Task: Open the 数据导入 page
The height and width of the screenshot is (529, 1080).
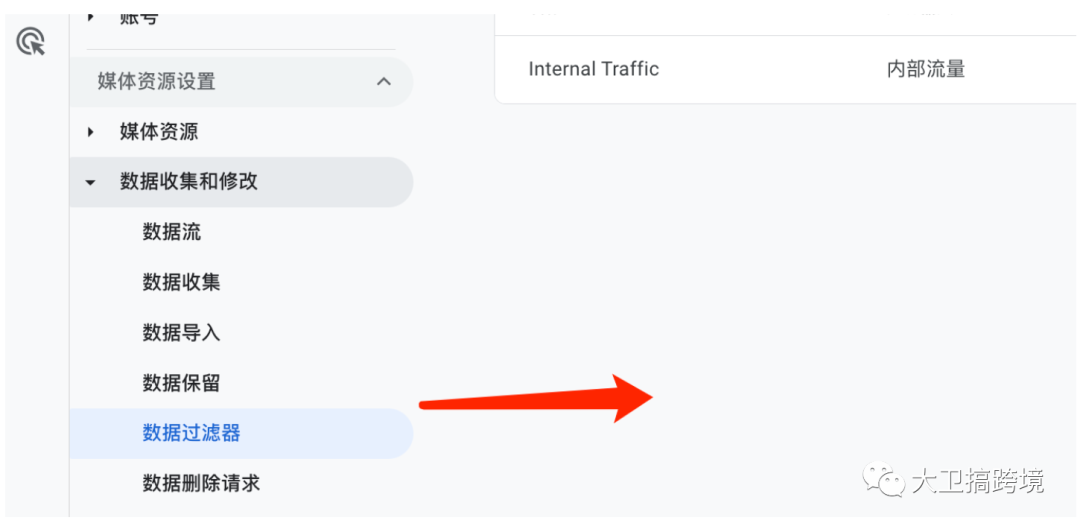Action: pyautogui.click(x=182, y=333)
